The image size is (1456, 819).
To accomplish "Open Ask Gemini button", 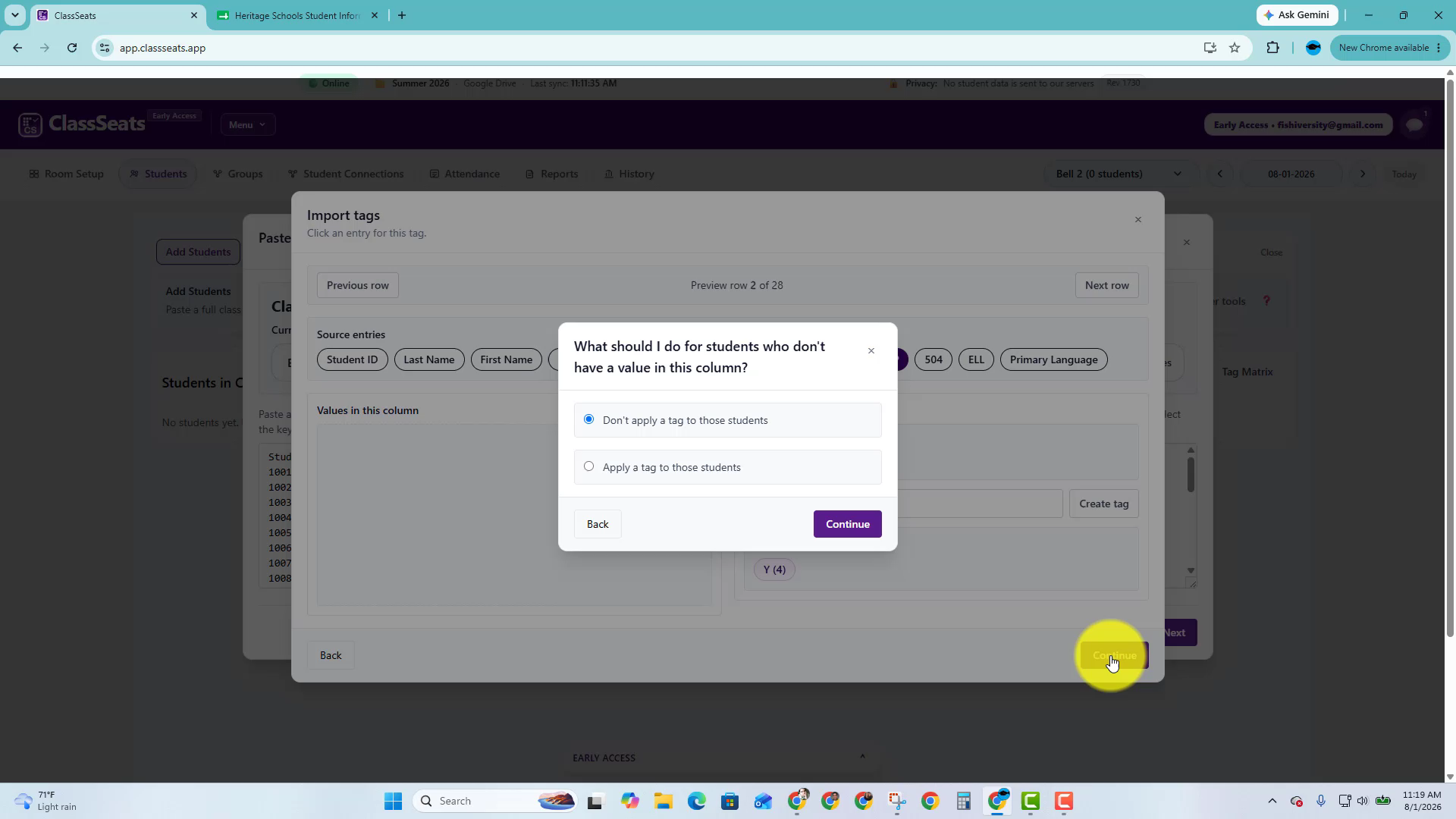I will (x=1297, y=15).
